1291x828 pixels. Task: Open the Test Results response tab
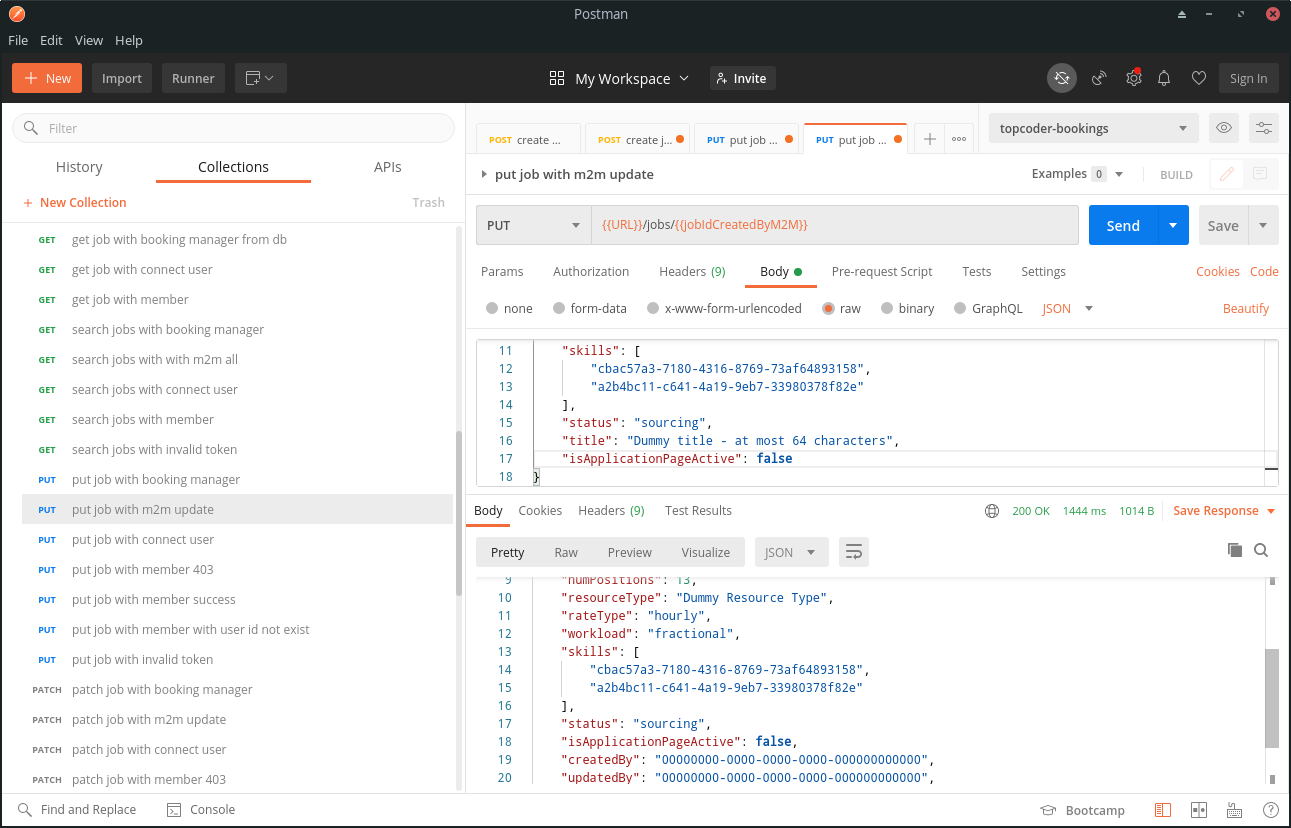(698, 510)
